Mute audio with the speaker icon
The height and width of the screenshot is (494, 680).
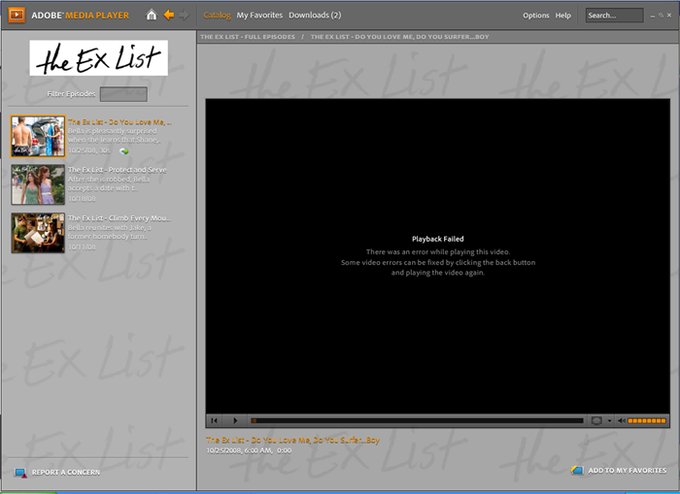coord(621,420)
